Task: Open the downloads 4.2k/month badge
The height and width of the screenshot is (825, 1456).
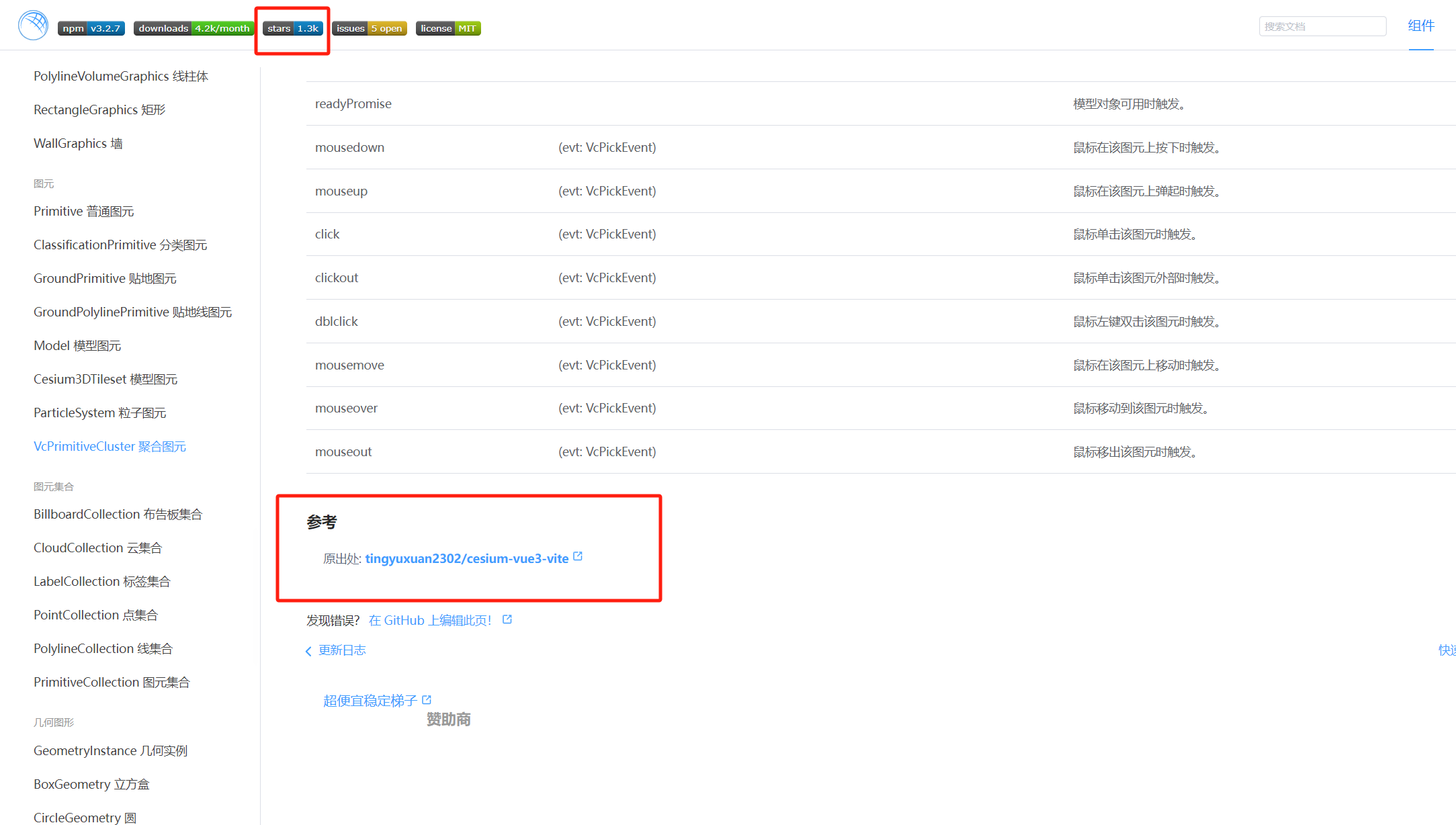Action: click(x=194, y=28)
